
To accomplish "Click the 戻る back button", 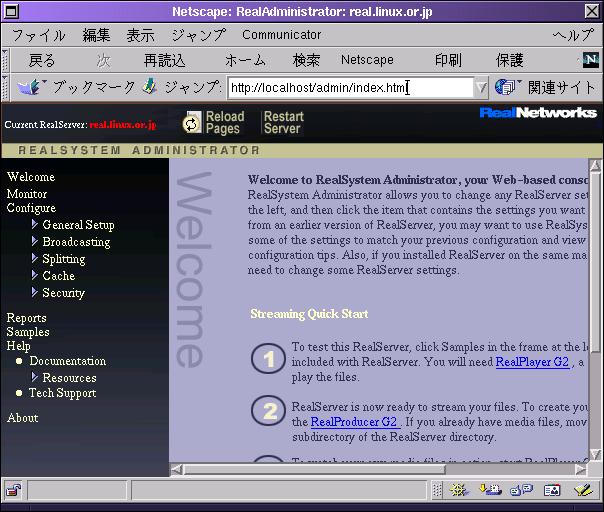I will (42, 60).
